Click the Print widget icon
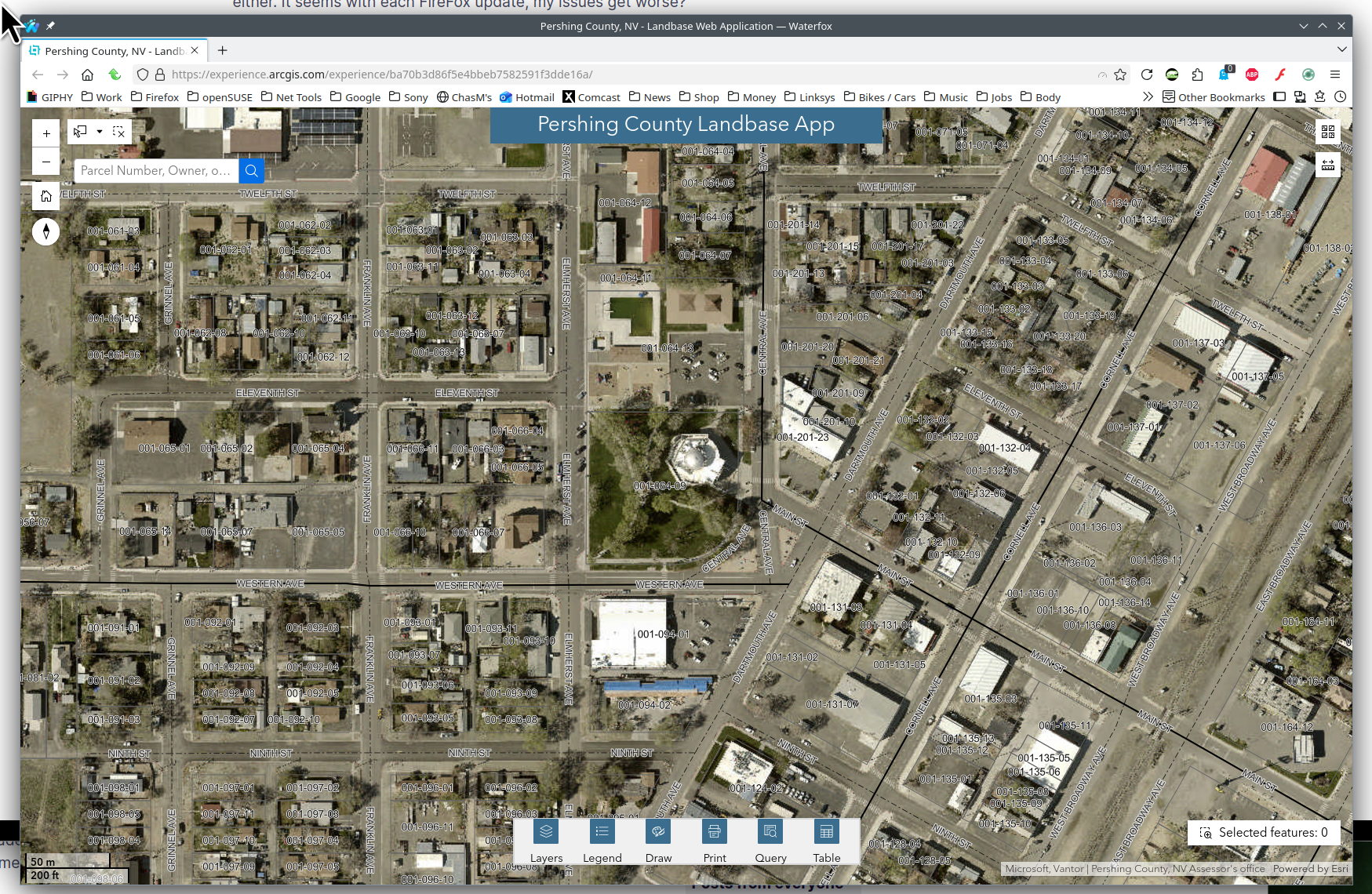The height and width of the screenshot is (894, 1372). (x=714, y=832)
